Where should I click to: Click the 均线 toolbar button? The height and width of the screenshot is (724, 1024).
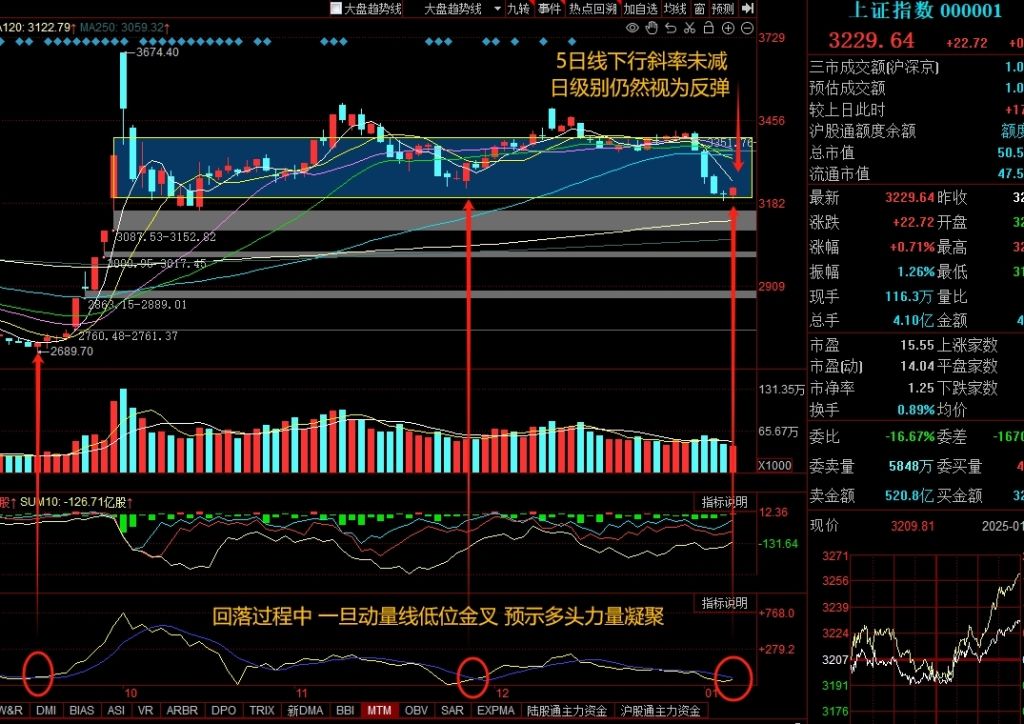(x=675, y=8)
